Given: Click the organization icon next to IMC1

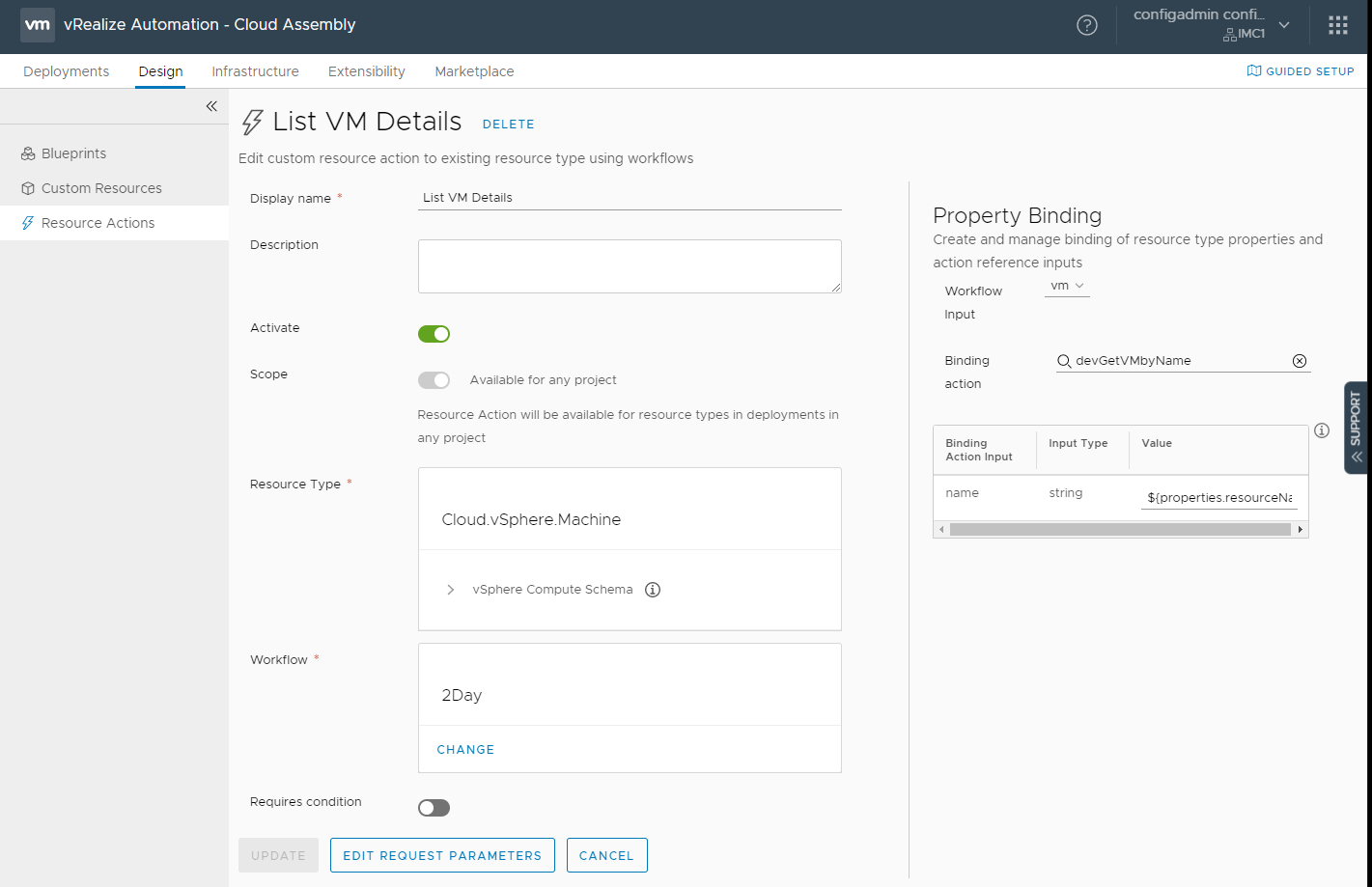Looking at the screenshot, I should [1229, 34].
